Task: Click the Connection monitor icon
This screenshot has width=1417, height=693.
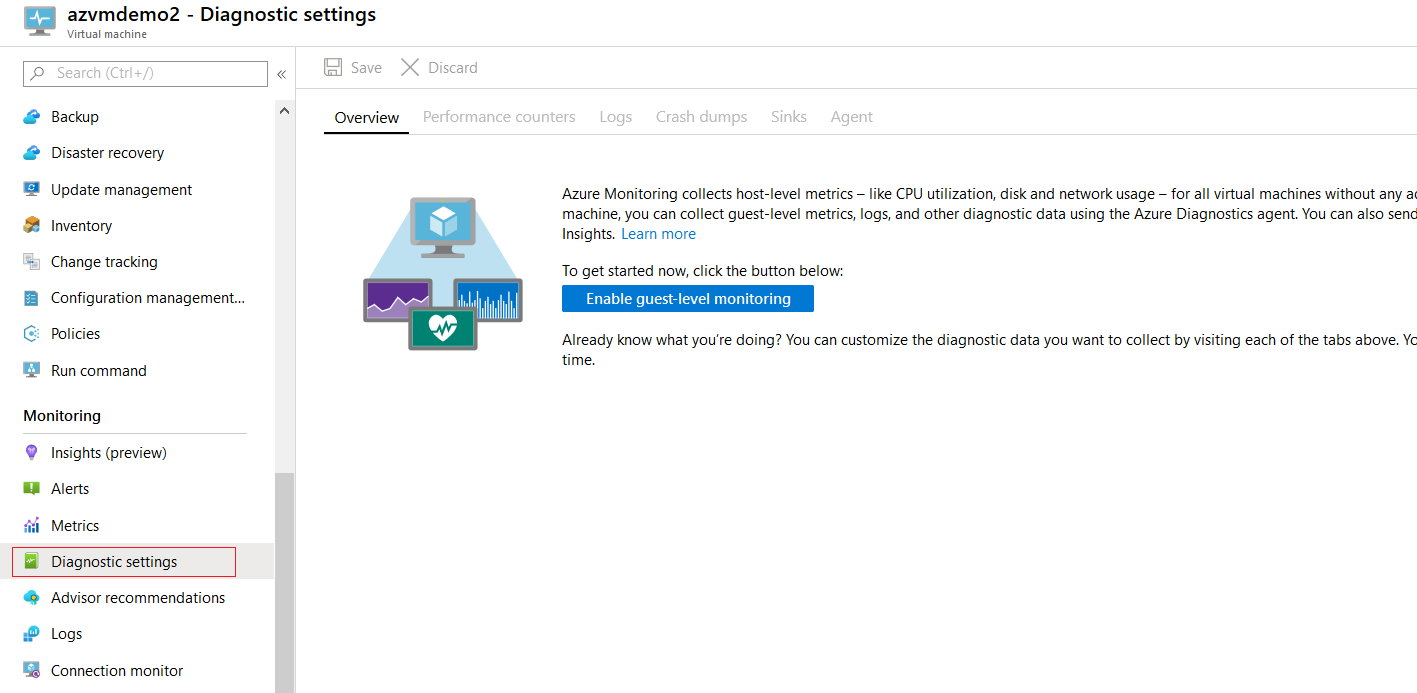Action: pos(31,670)
